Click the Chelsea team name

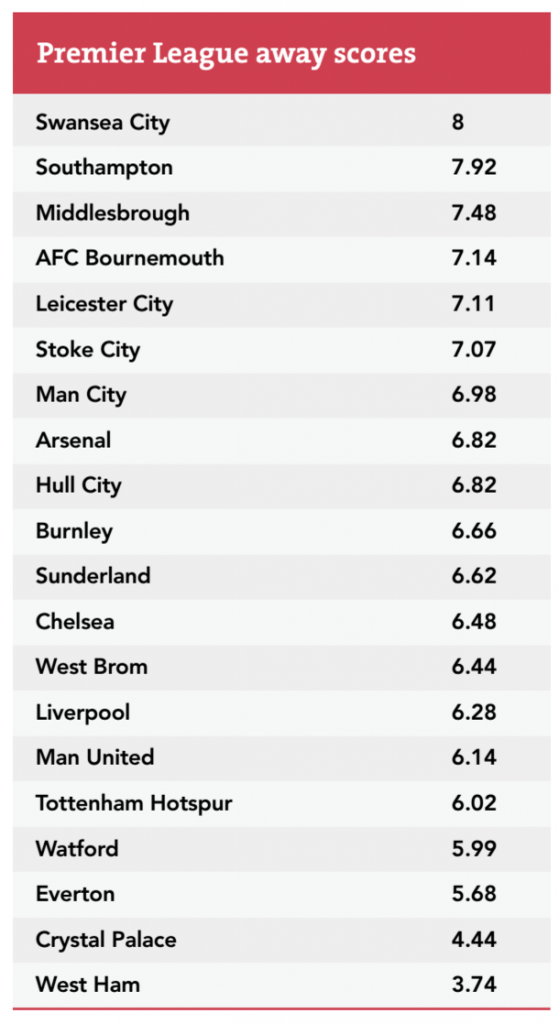pyautogui.click(x=74, y=622)
